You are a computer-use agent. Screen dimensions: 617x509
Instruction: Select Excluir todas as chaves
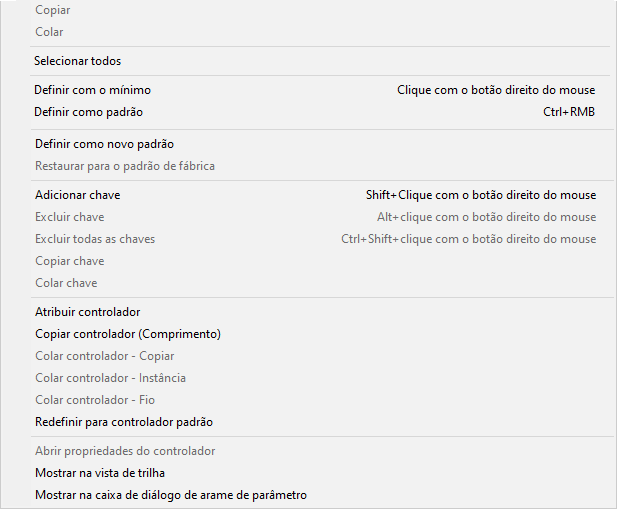coord(95,239)
